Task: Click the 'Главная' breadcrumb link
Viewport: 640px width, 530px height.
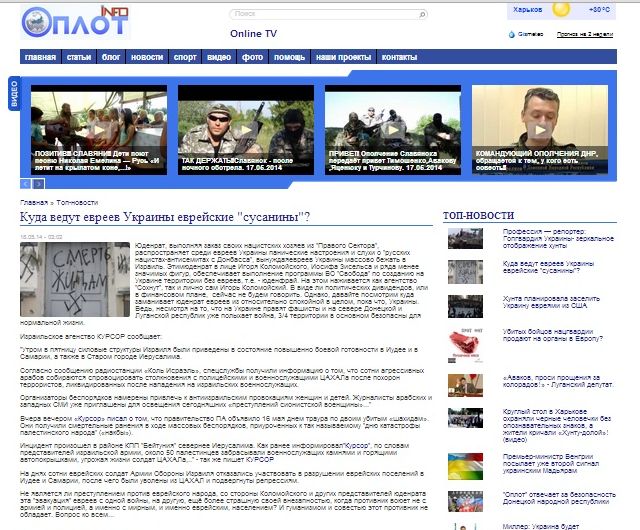Action: coord(37,201)
